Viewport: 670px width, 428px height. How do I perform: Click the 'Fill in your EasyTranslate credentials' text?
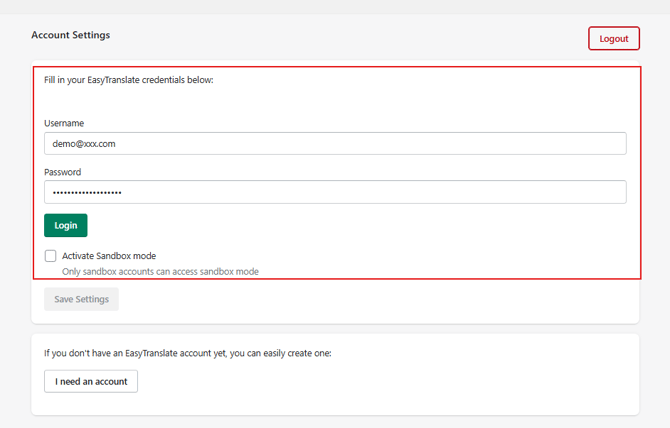tap(128, 80)
